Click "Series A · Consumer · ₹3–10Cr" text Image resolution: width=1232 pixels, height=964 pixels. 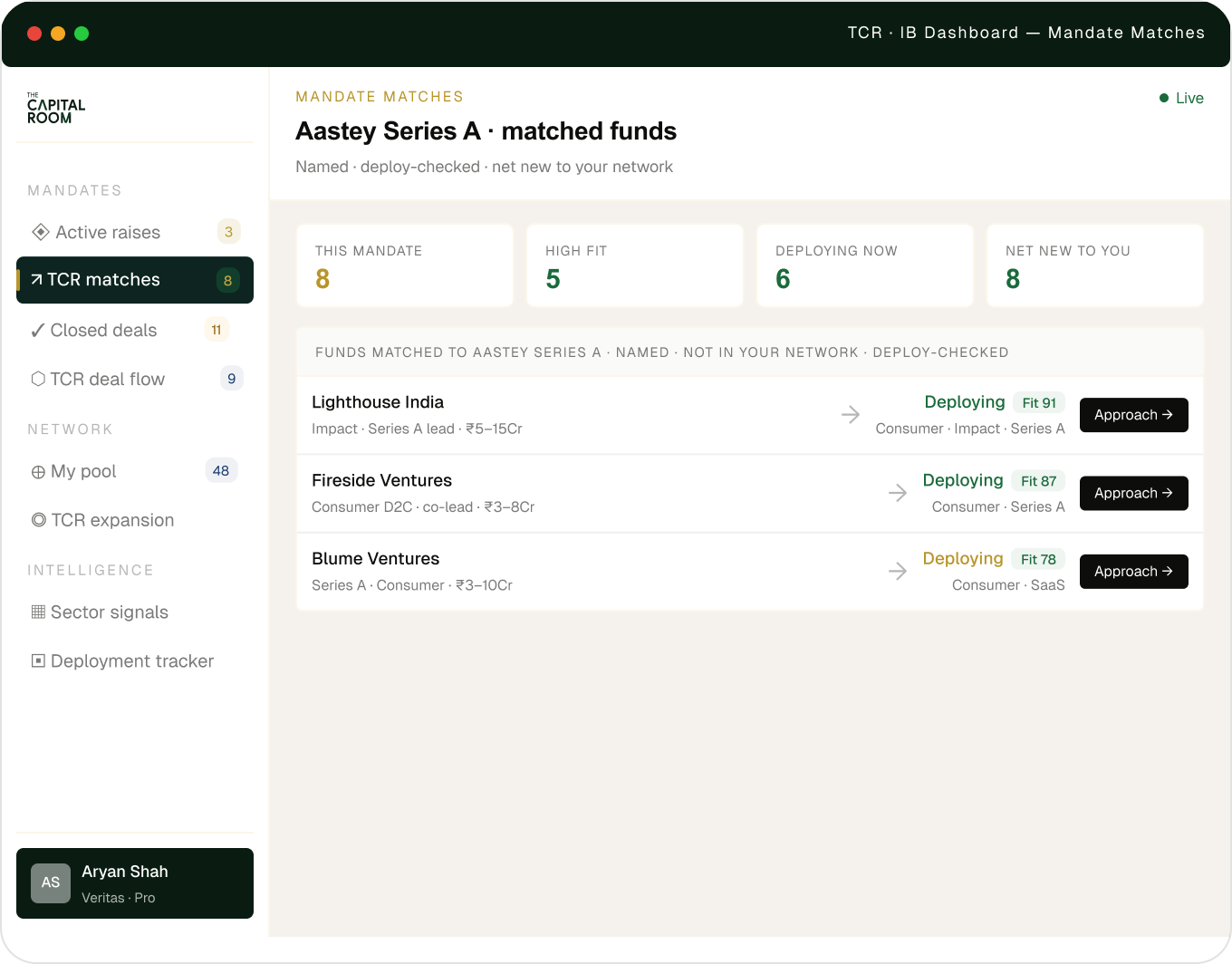(x=412, y=585)
